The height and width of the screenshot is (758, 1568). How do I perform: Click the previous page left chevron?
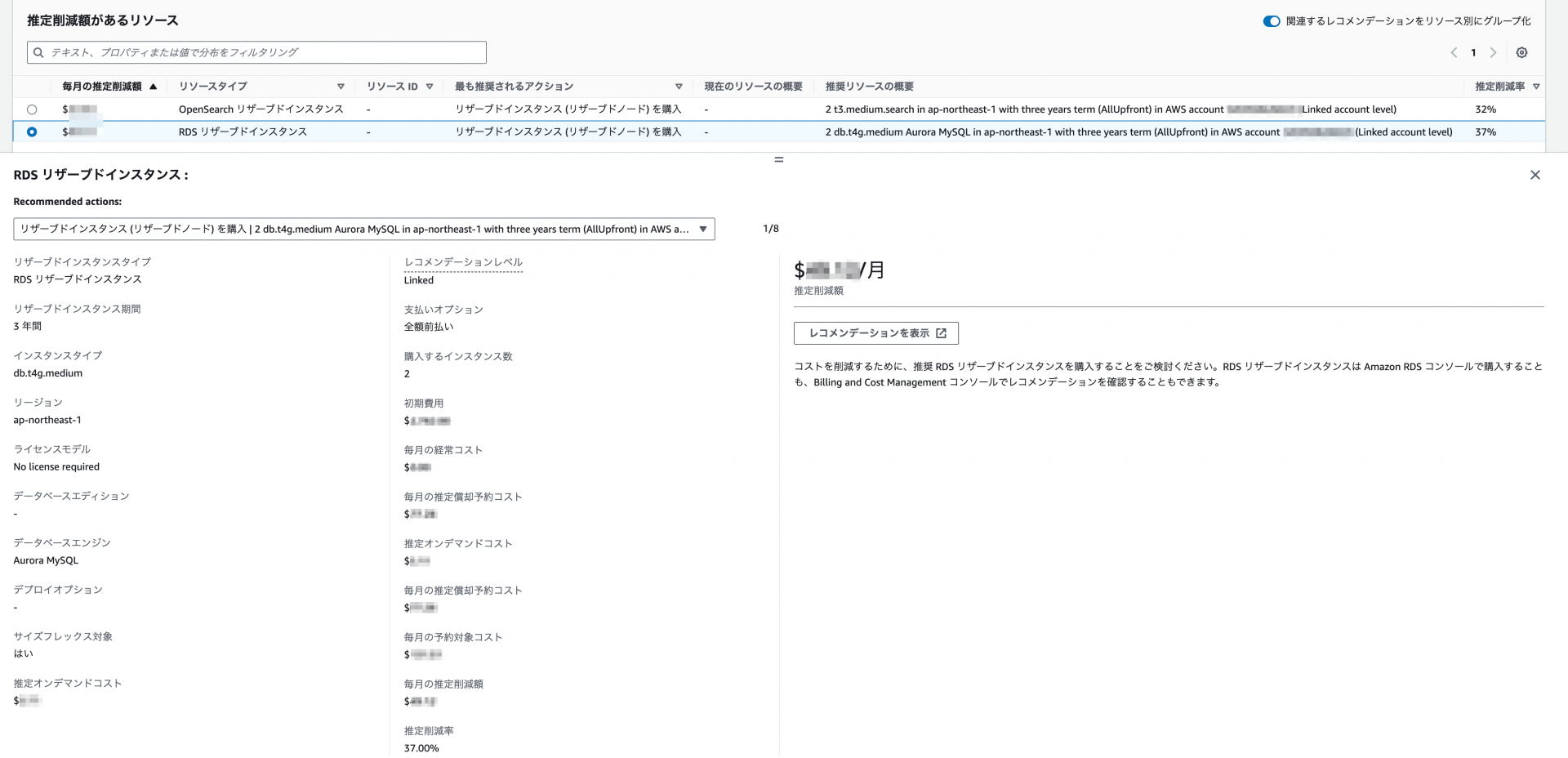pos(1454,52)
